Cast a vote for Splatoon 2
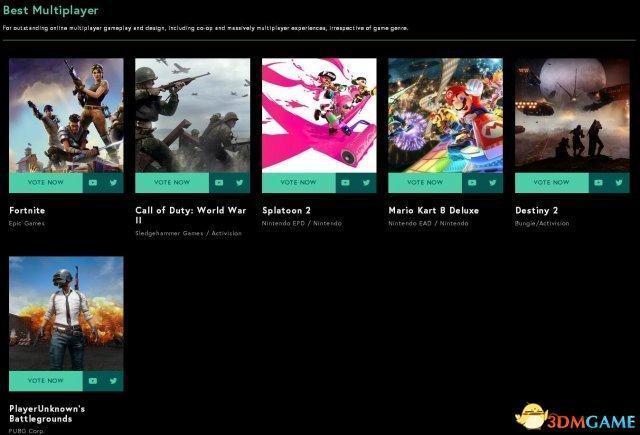 tap(299, 182)
